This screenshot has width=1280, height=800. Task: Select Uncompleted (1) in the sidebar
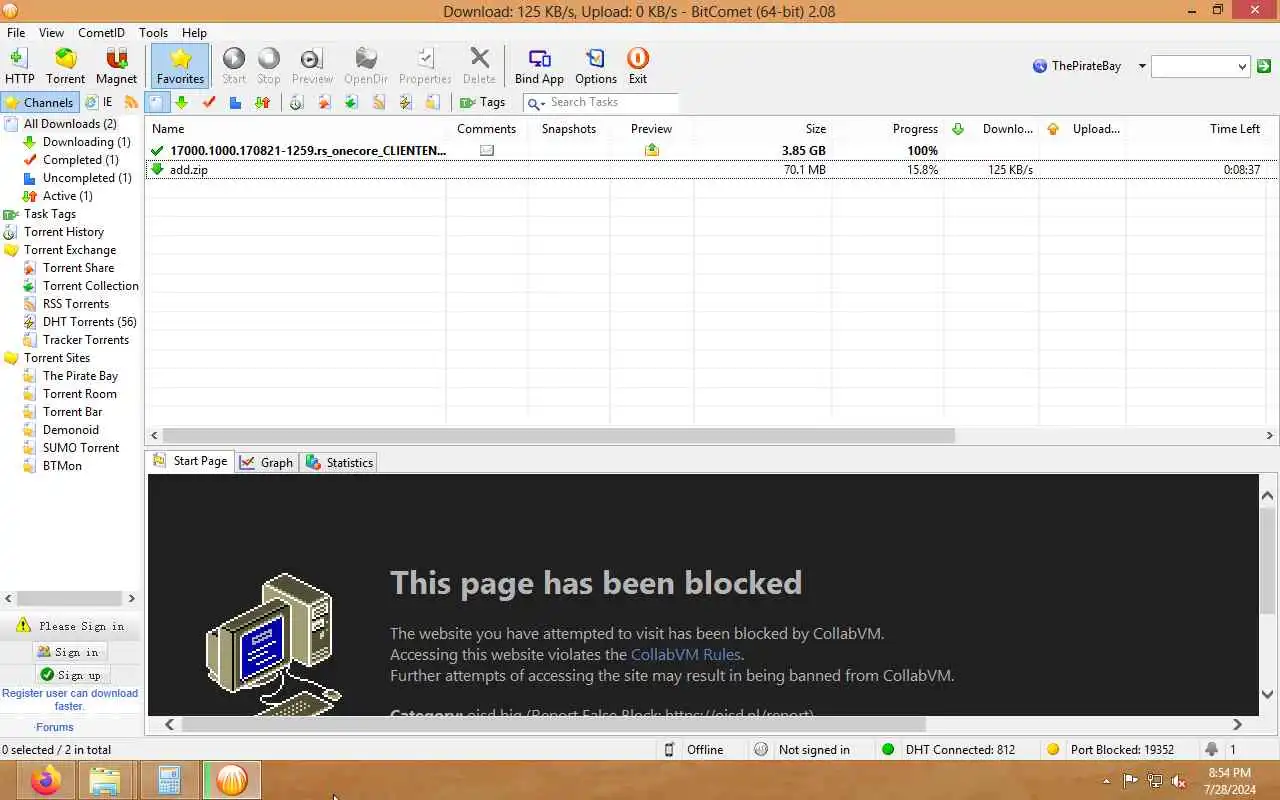[x=87, y=178]
